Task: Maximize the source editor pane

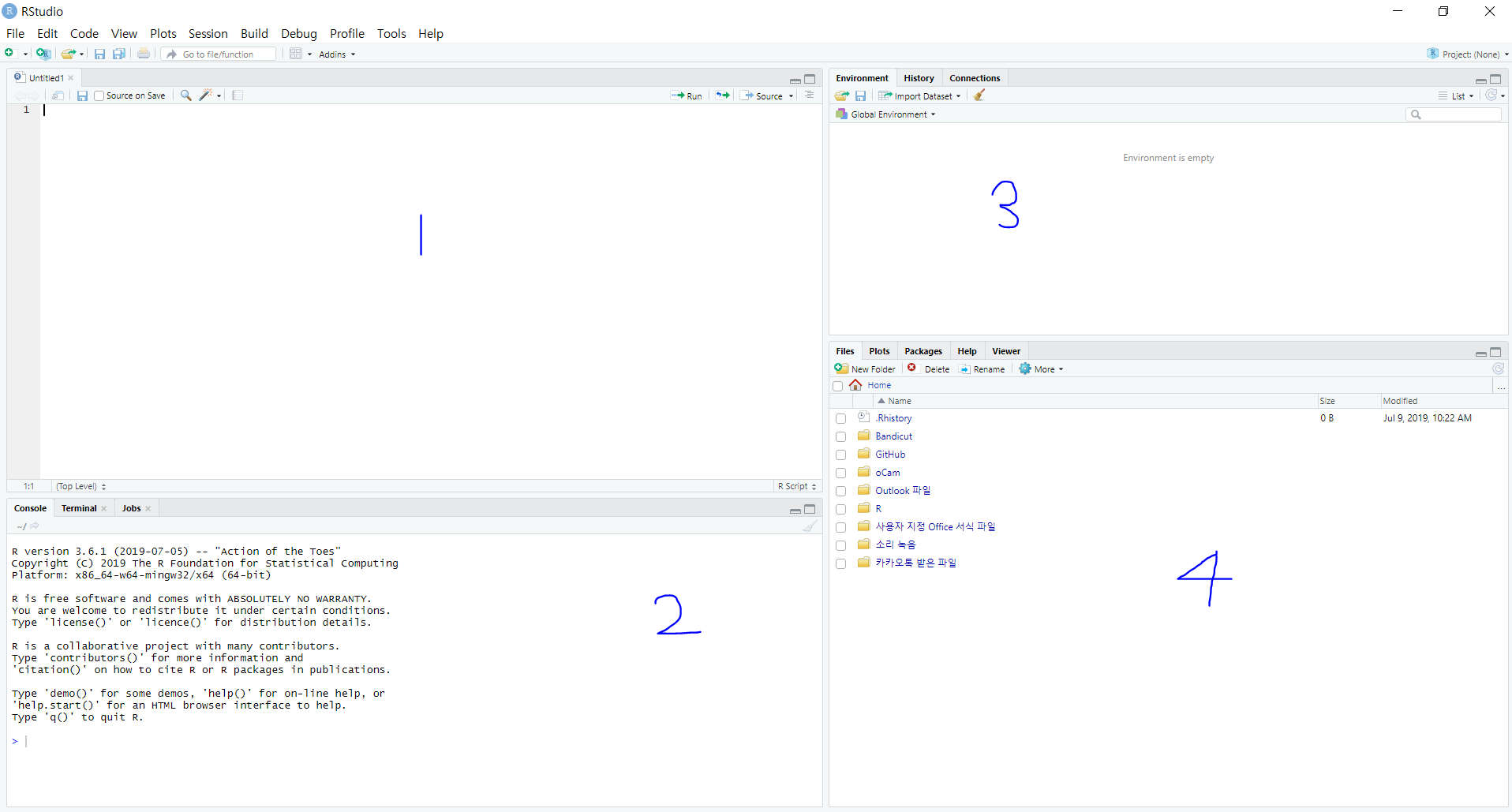Action: 810,79
